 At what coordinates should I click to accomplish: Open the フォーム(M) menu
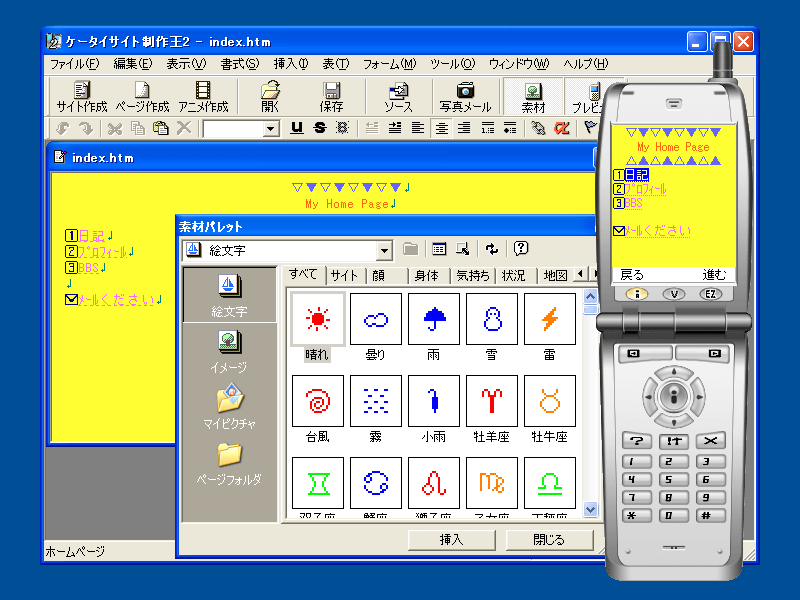[x=389, y=64]
